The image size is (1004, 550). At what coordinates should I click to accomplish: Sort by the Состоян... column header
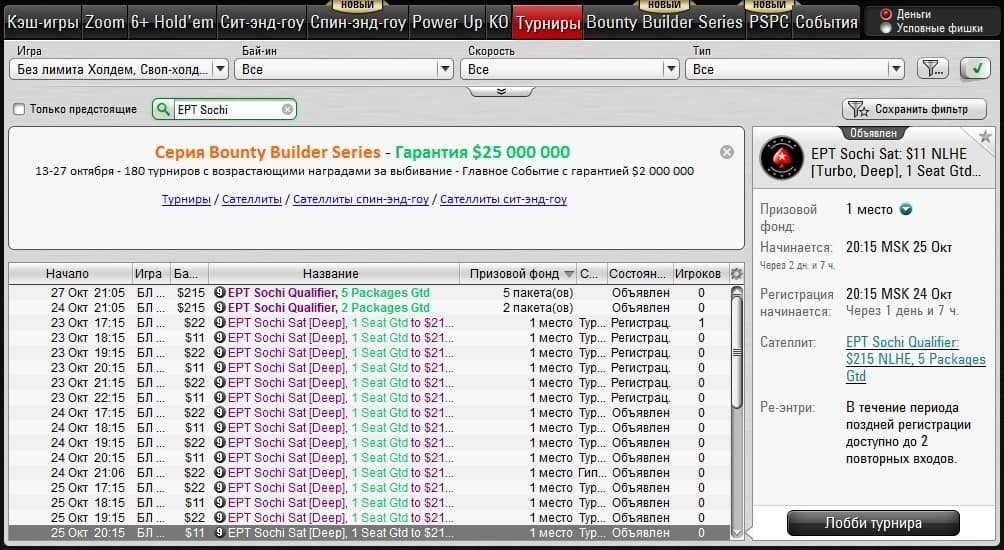(x=638, y=274)
